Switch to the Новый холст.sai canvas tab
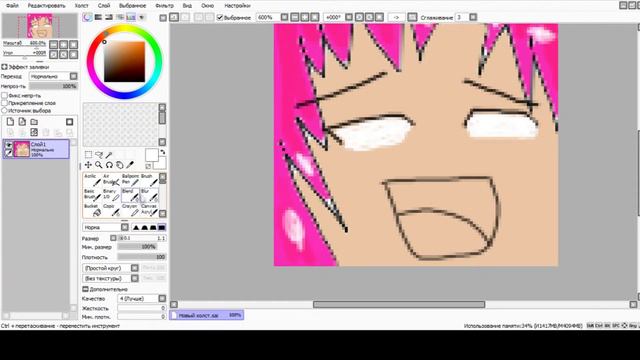This screenshot has width=640, height=360. pyautogui.click(x=207, y=315)
